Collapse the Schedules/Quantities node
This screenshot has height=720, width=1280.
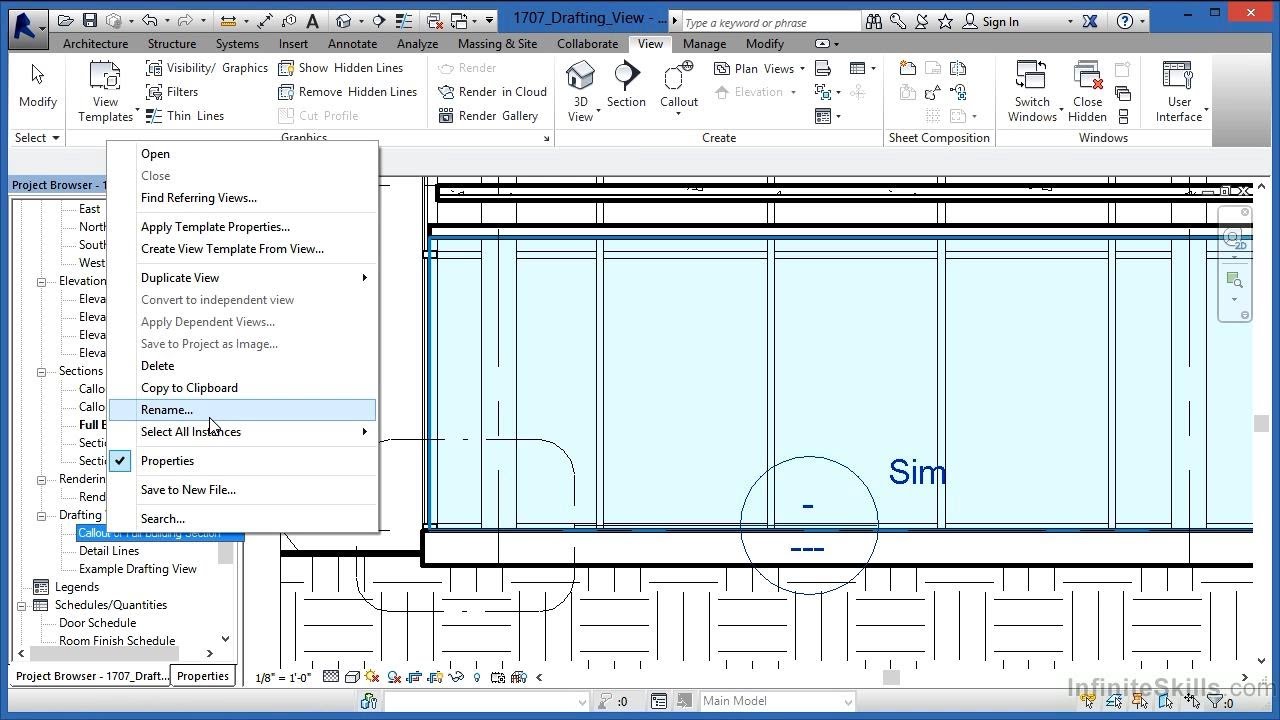pos(22,605)
